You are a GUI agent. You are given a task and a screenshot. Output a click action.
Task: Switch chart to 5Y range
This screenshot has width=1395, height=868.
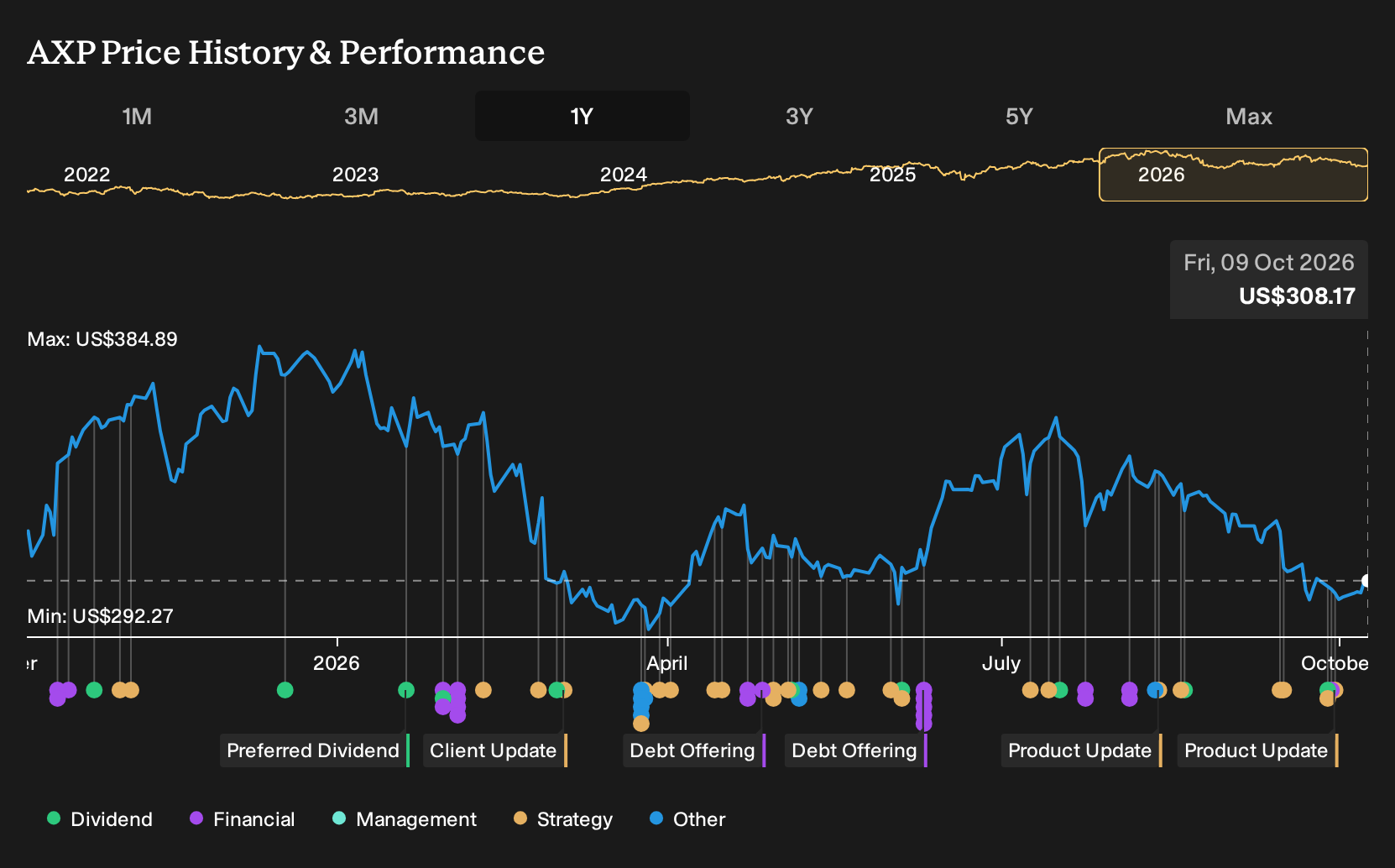[x=1019, y=116]
